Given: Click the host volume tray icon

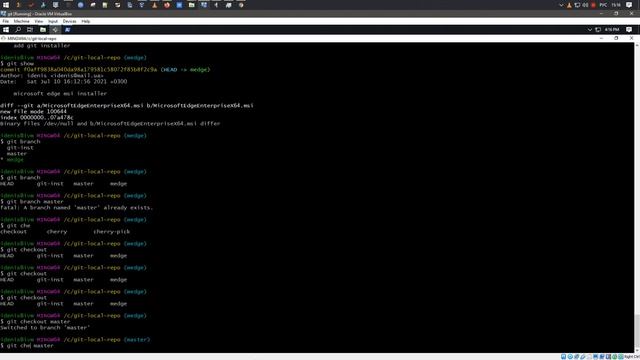Looking at the screenshot, I should (585, 5).
